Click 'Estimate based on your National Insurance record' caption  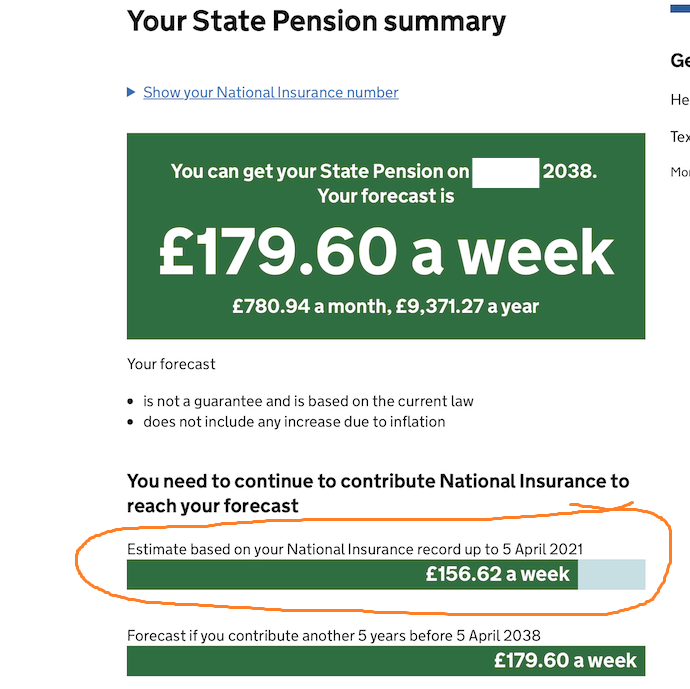pos(354,549)
